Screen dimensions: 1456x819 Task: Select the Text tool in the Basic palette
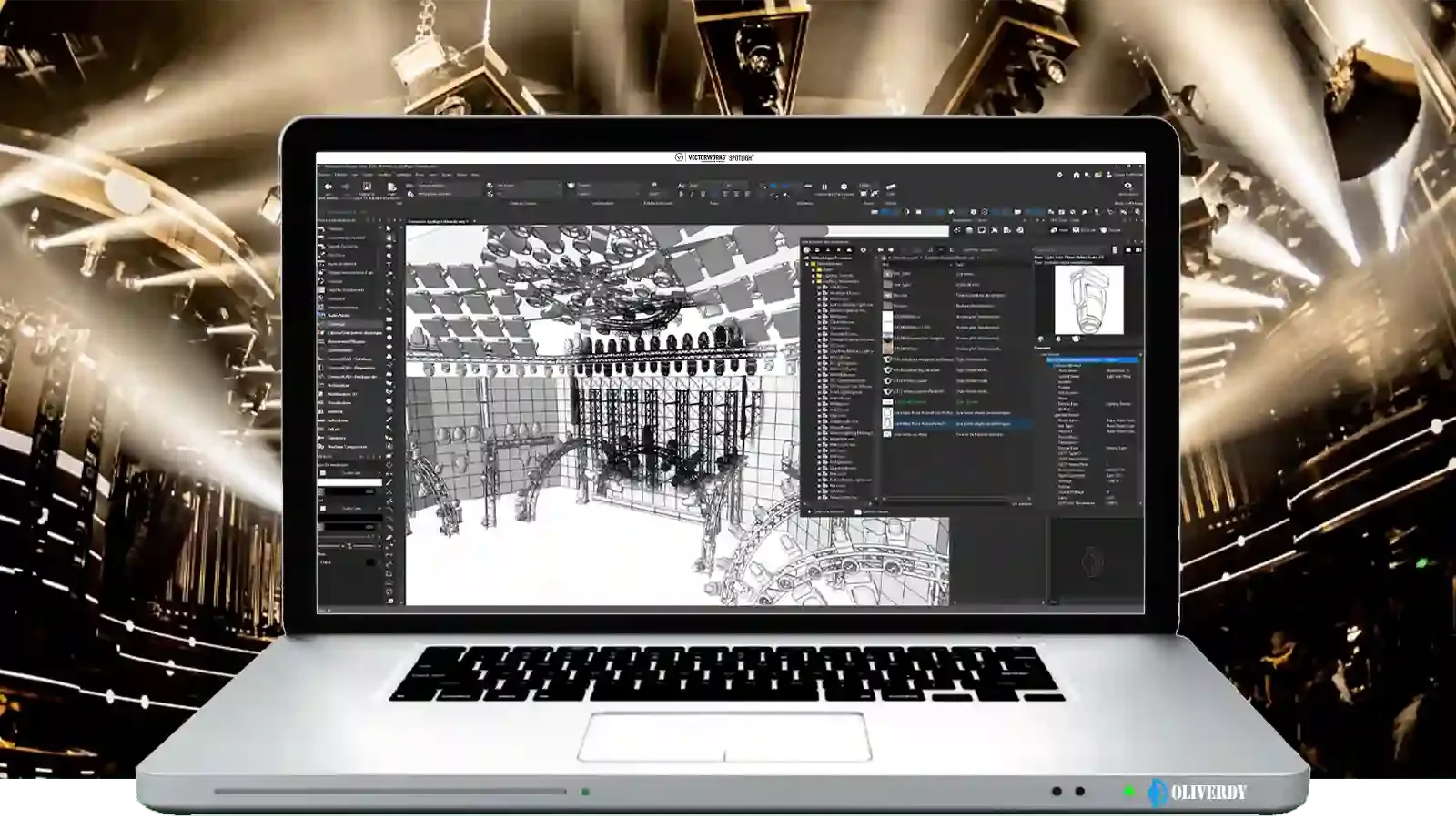pyautogui.click(x=389, y=265)
